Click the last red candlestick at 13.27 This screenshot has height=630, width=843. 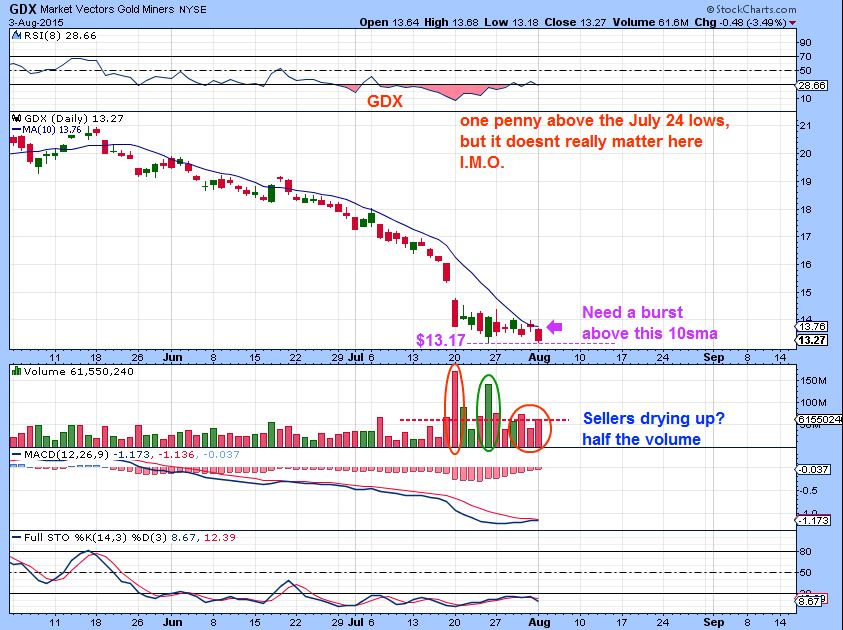[x=539, y=334]
